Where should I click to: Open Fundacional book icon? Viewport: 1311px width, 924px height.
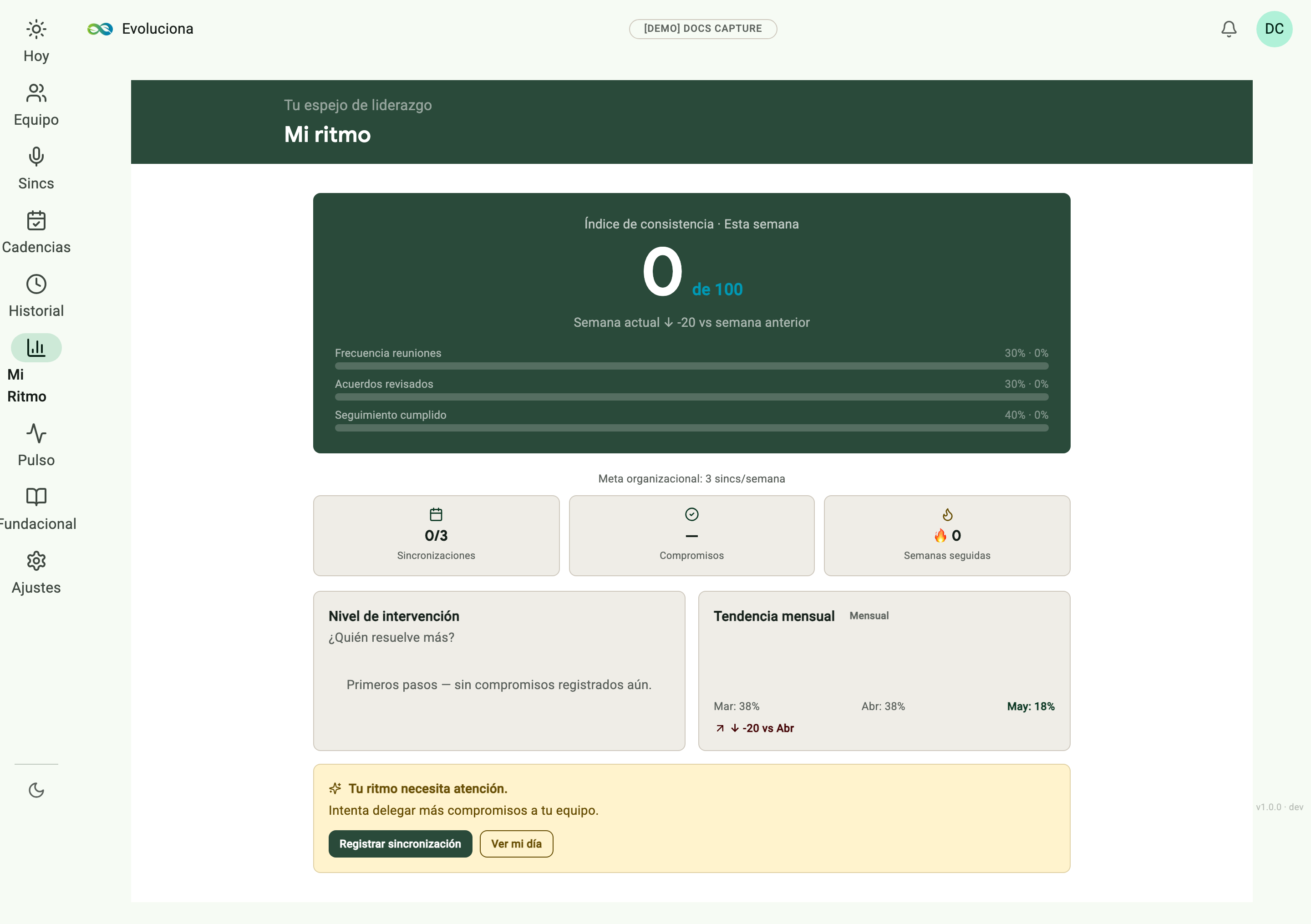click(36, 497)
